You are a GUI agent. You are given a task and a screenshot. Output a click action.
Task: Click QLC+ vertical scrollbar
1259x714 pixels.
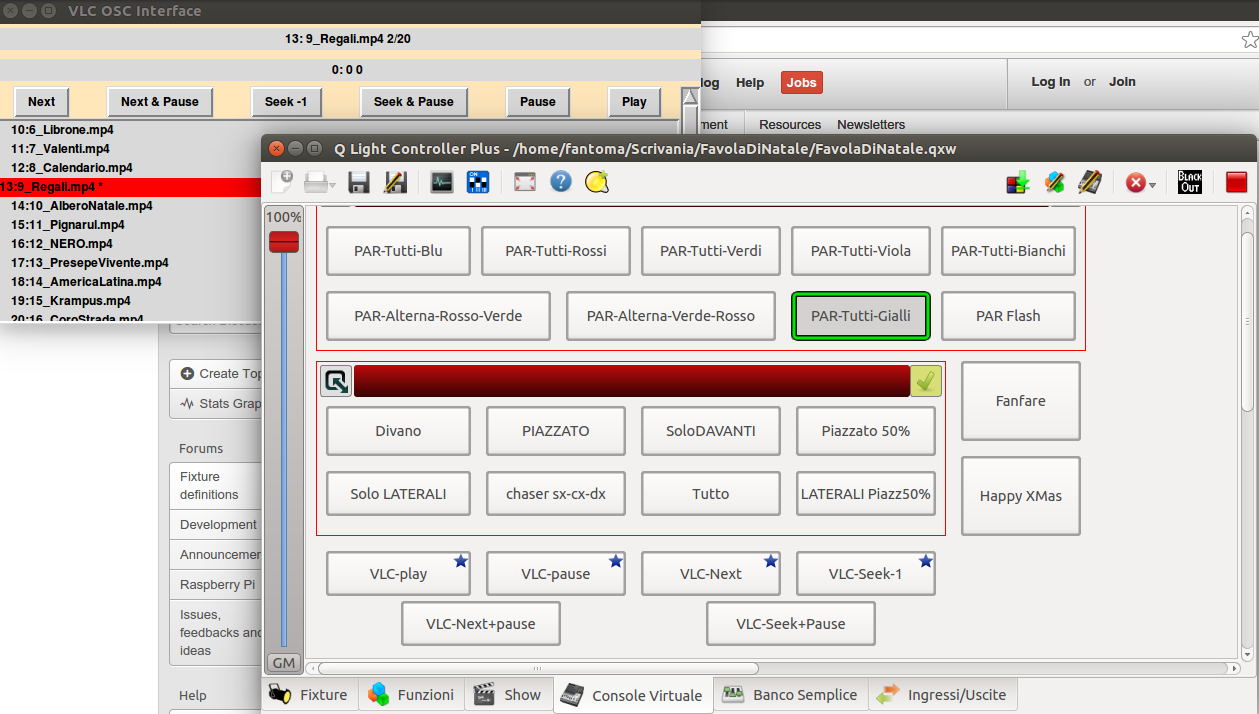(1247, 320)
